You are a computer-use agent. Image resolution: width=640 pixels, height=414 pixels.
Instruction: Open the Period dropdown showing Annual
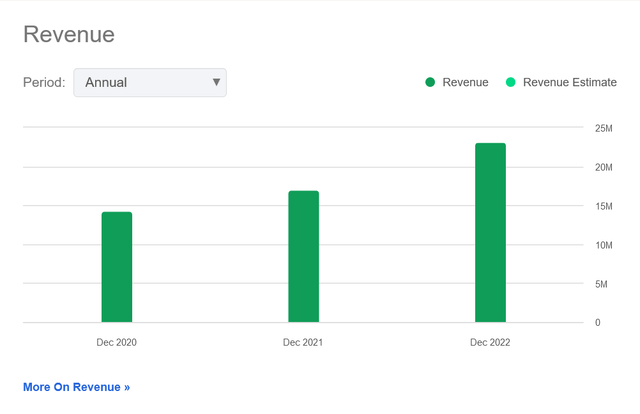point(150,82)
